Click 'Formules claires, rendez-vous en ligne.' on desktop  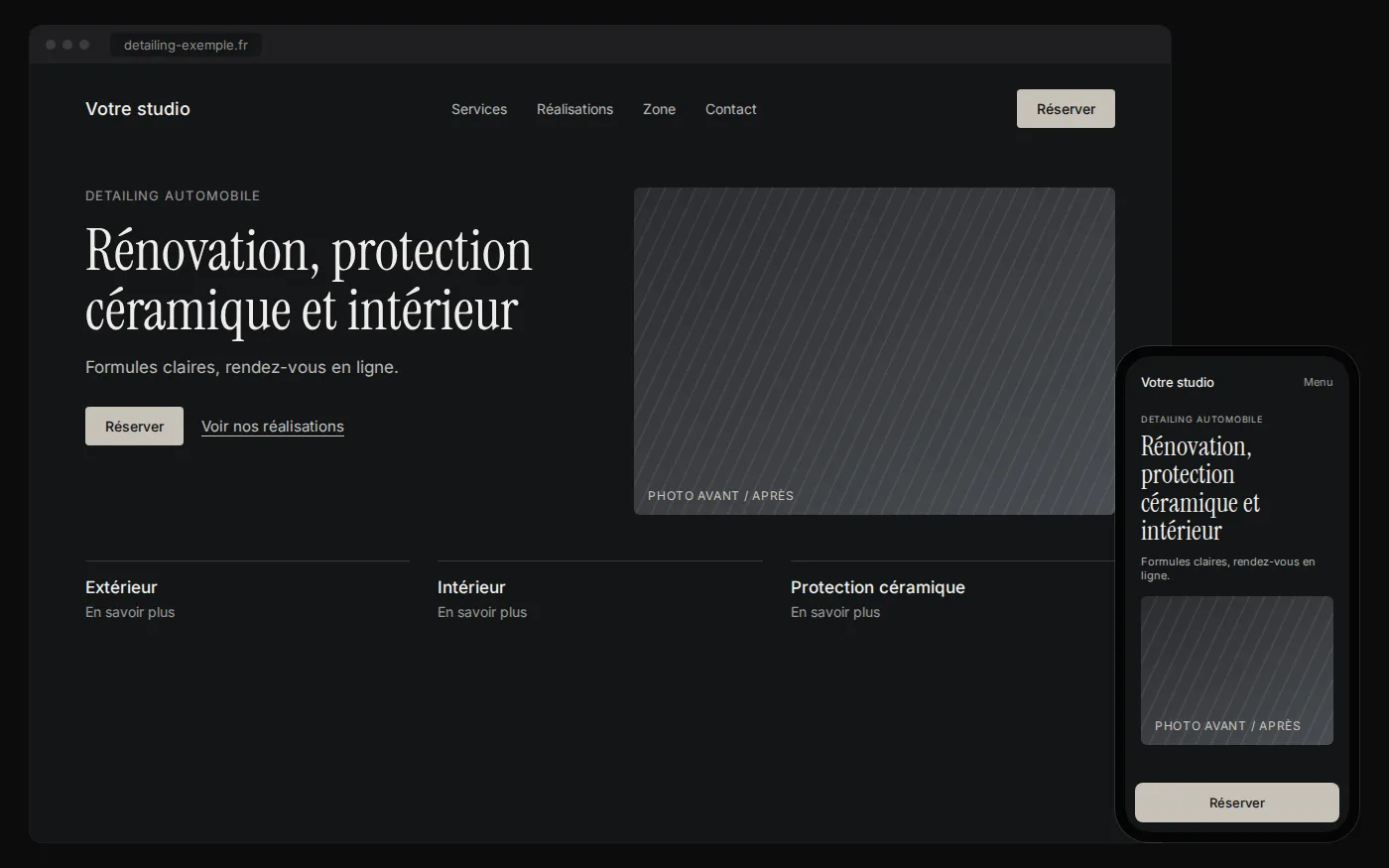pyautogui.click(x=242, y=367)
